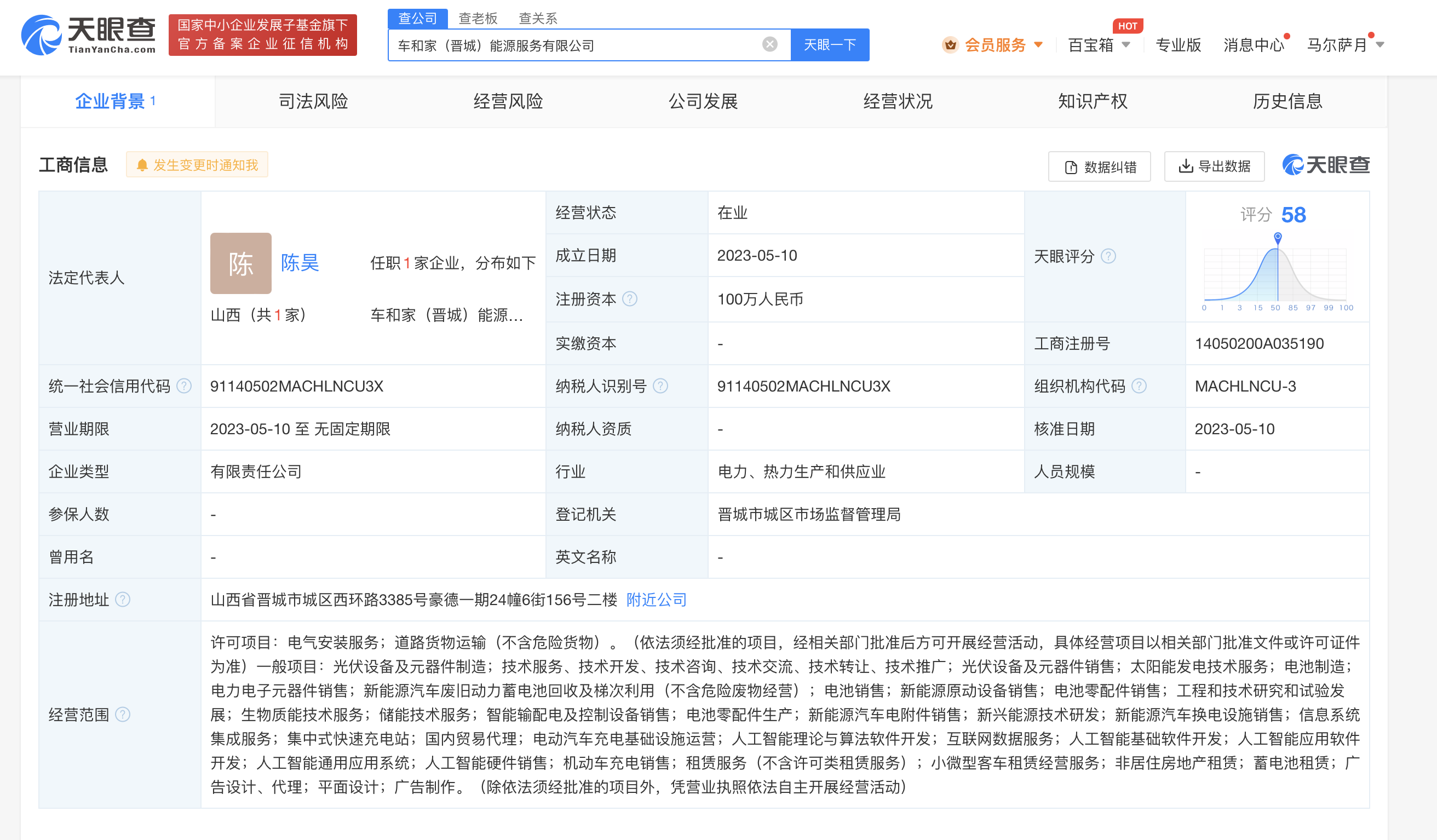The image size is (1437, 840).
Task: Click the 有限责任公司 company type value
Action: (255, 471)
